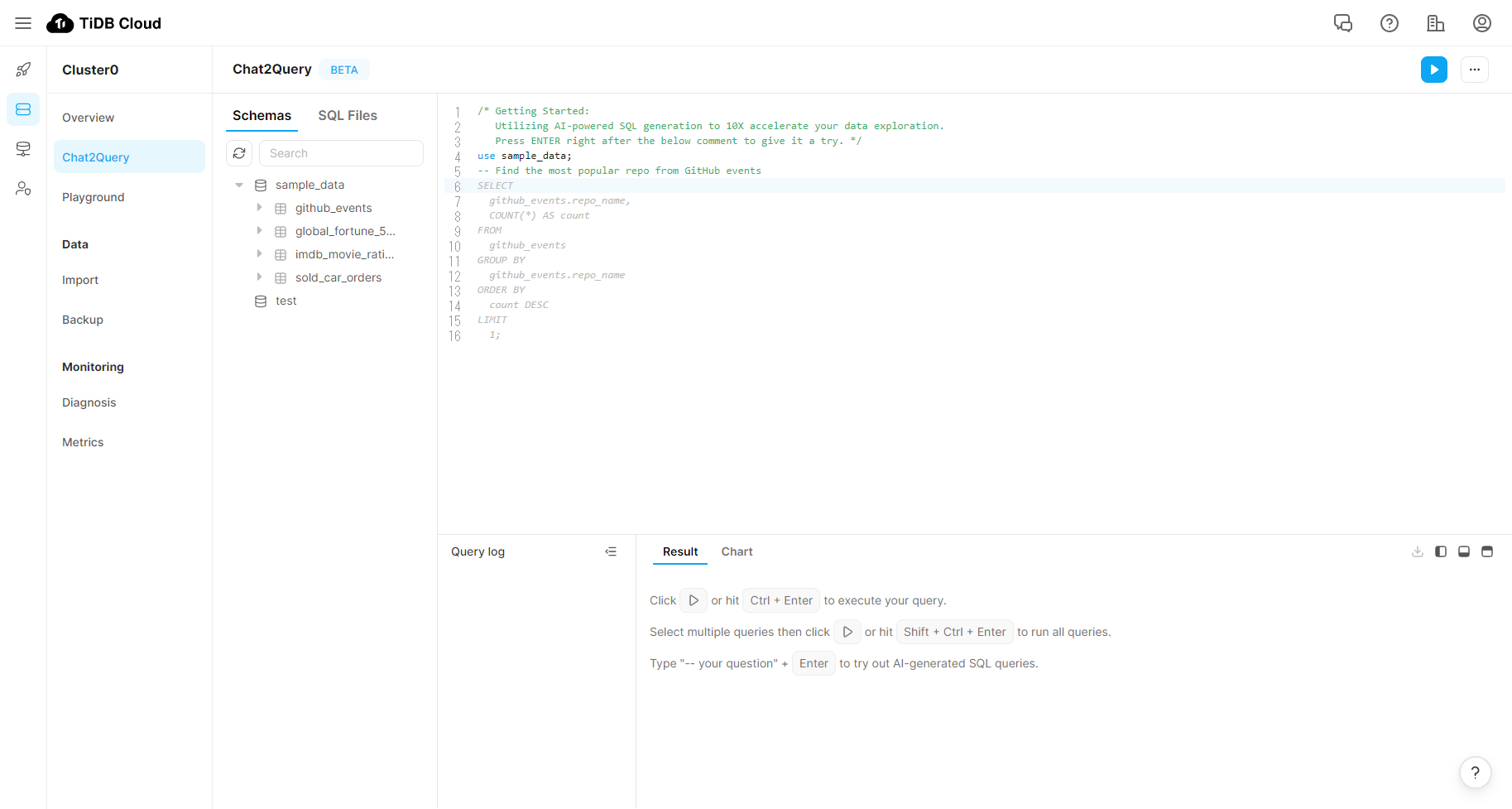The height and width of the screenshot is (809, 1512).
Task: Click the BETA badge
Action: point(344,70)
